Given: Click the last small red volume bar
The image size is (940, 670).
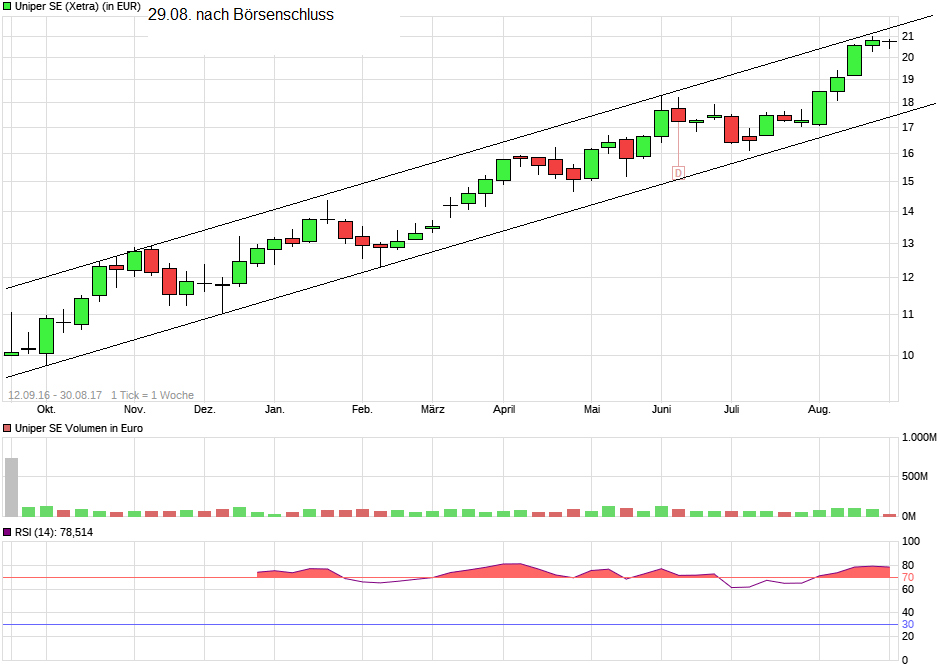Looking at the screenshot, I should click(890, 515).
